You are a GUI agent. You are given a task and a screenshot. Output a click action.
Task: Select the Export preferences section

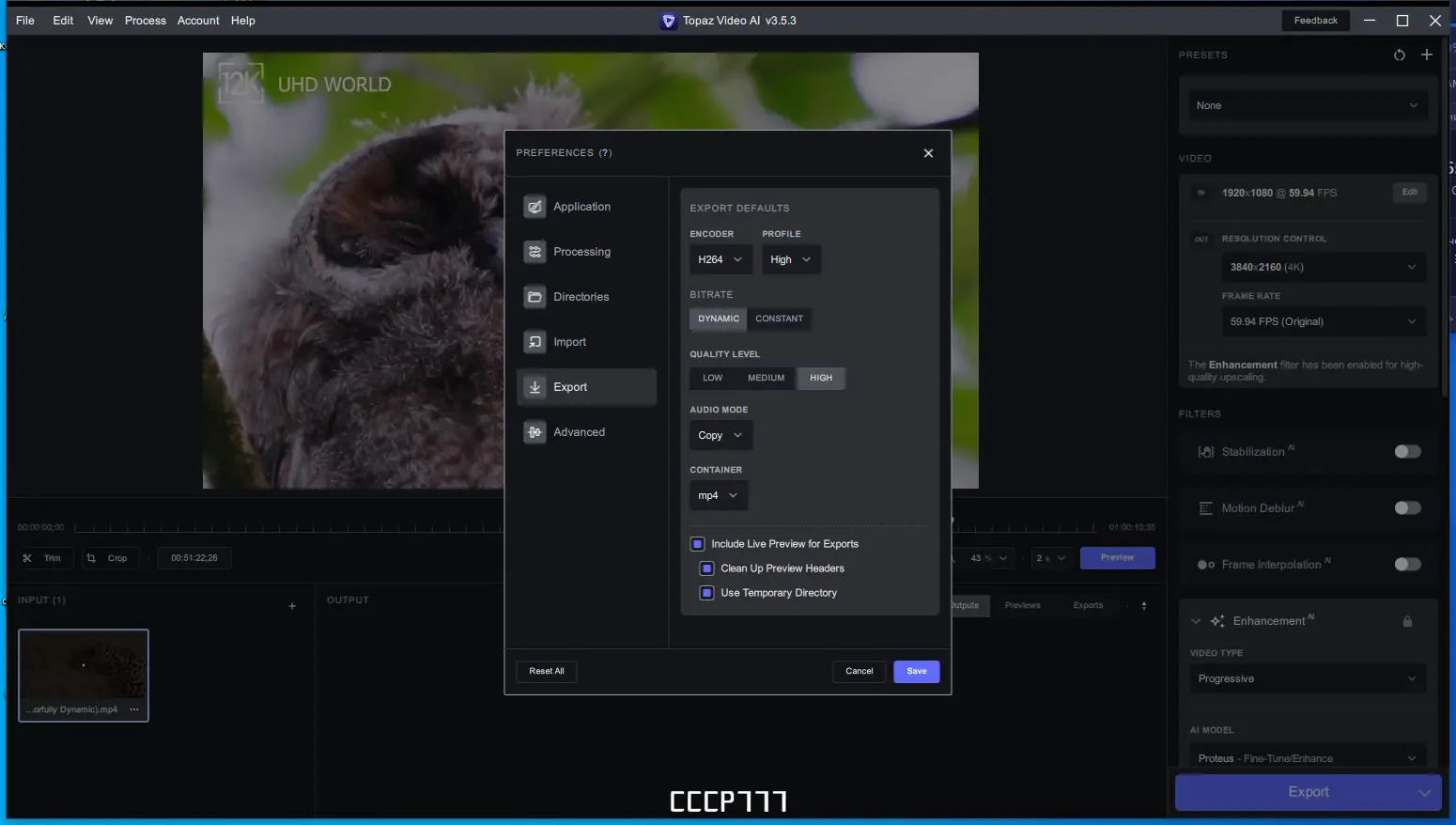click(x=586, y=387)
